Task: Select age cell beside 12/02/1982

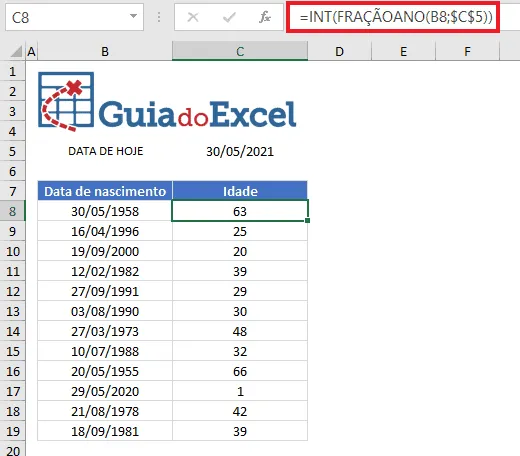Action: tap(240, 271)
